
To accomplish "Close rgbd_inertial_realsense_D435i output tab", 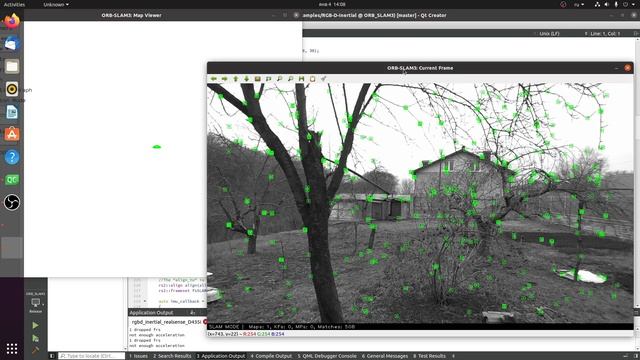I will 205,322.
